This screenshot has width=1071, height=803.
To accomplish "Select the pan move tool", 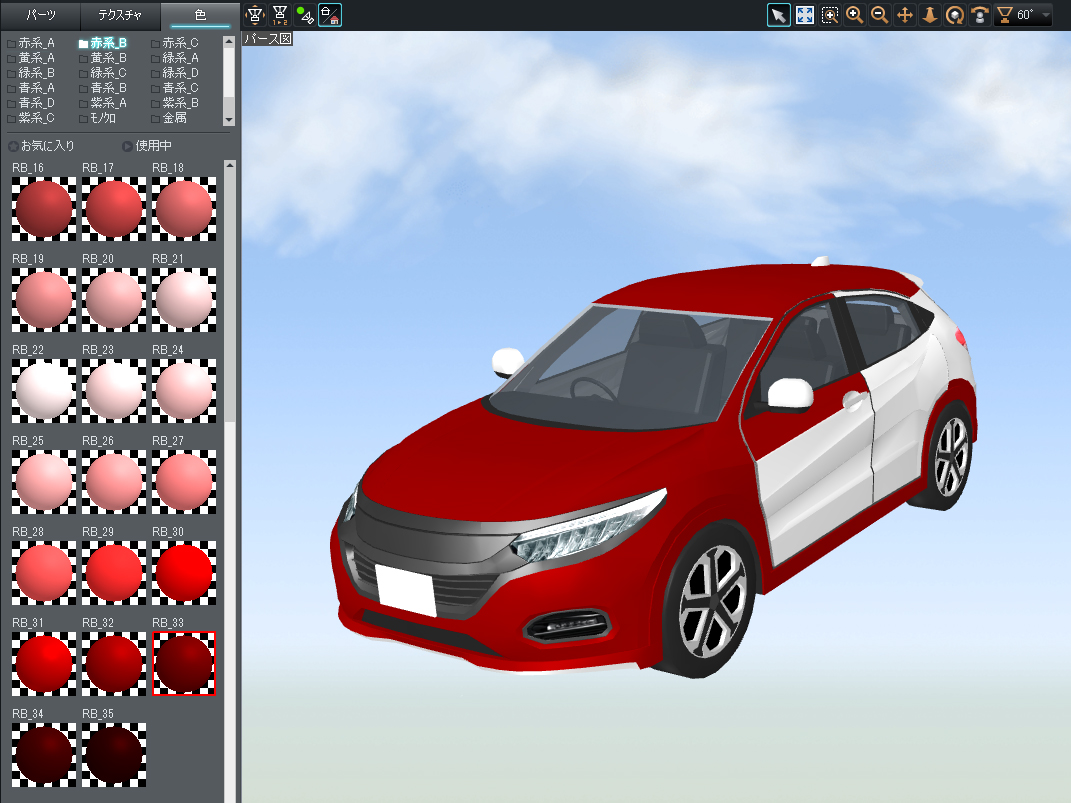I will click(905, 15).
